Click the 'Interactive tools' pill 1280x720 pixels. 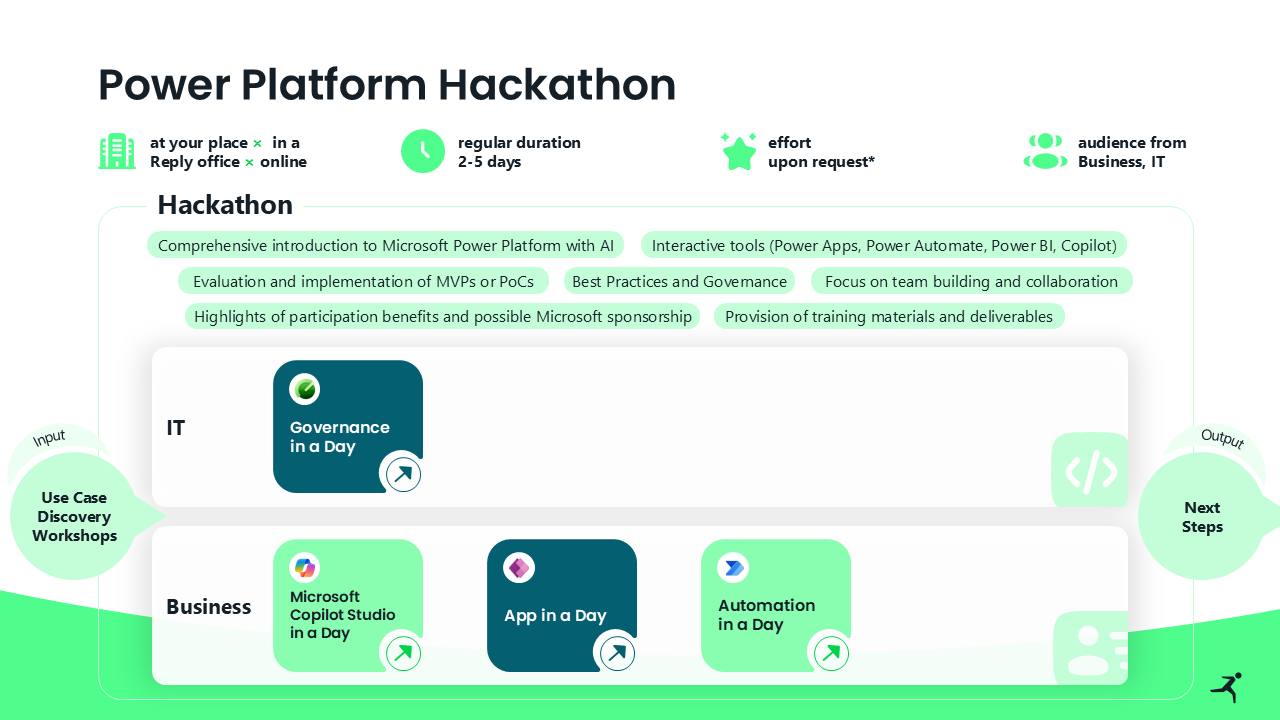pos(884,245)
